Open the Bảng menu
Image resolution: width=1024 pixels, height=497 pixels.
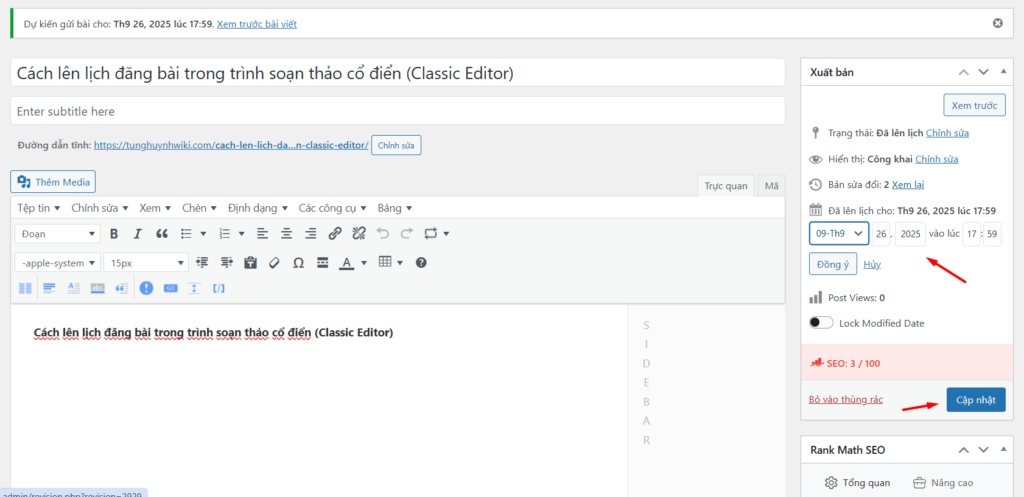click(394, 208)
